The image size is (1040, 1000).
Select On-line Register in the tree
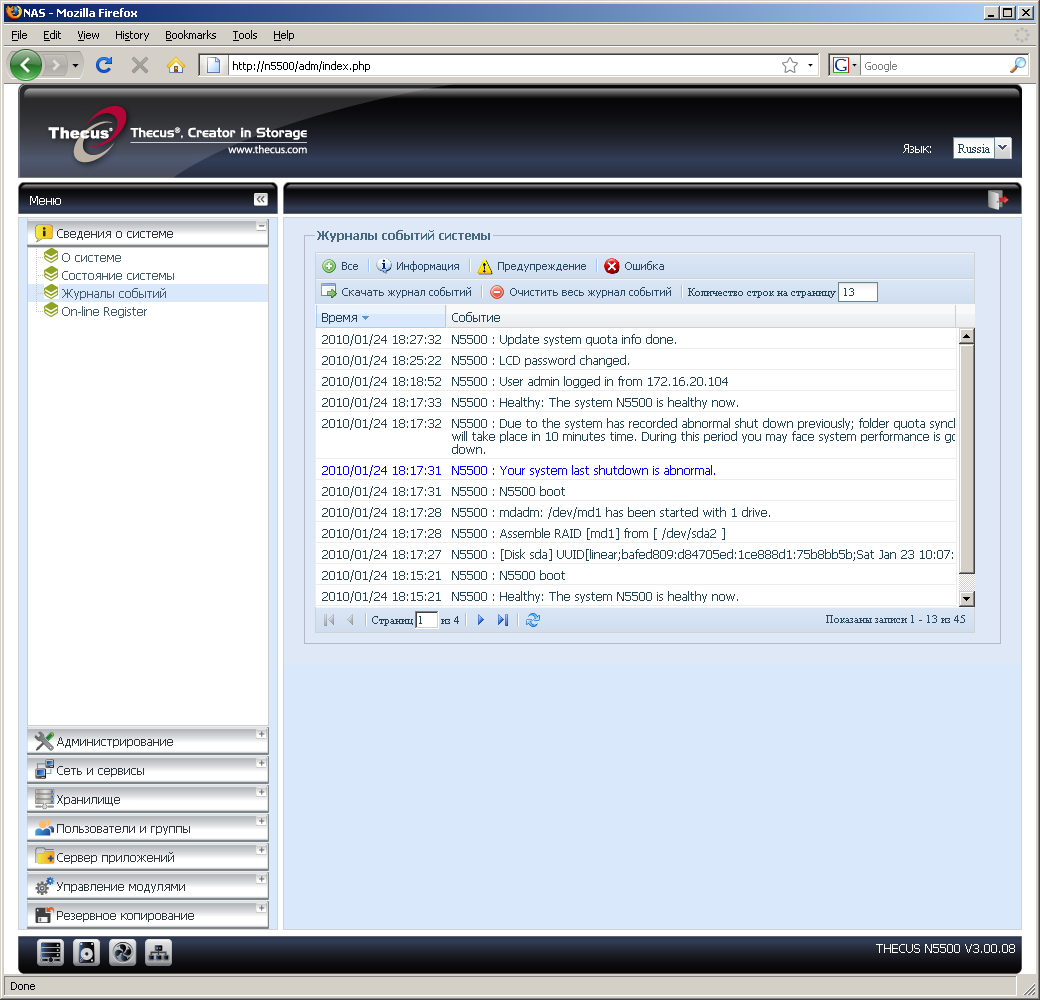[x=103, y=311]
